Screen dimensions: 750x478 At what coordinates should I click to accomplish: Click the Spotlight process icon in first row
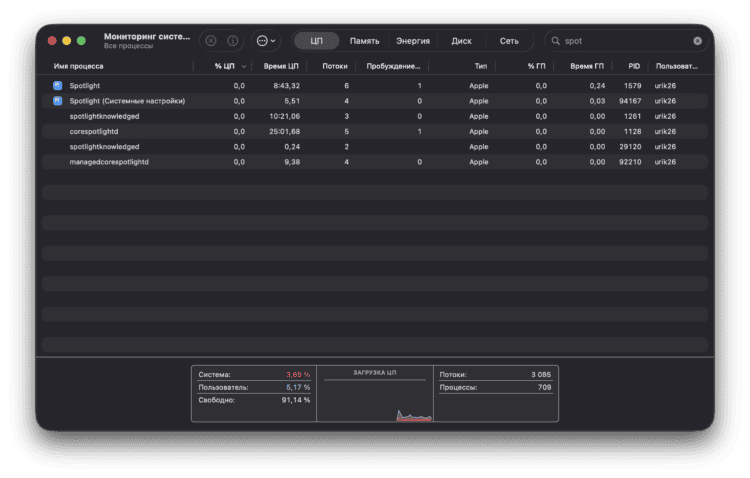tap(57, 86)
